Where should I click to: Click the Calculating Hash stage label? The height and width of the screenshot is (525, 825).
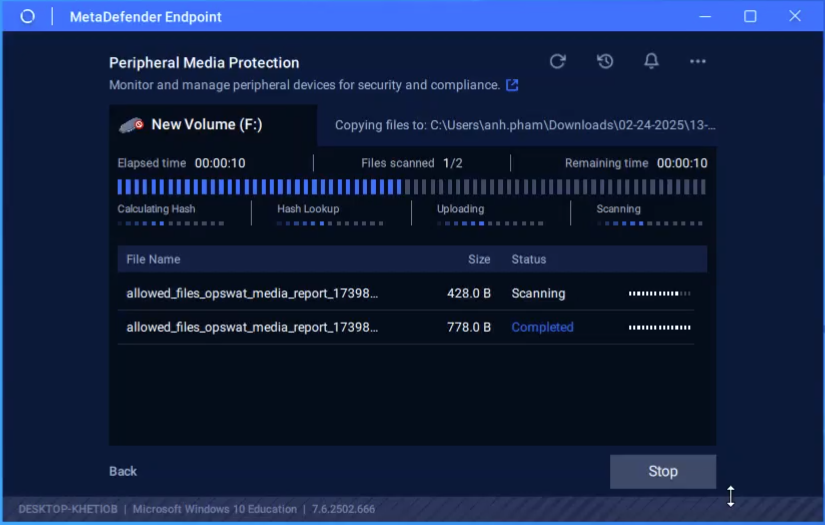point(156,209)
